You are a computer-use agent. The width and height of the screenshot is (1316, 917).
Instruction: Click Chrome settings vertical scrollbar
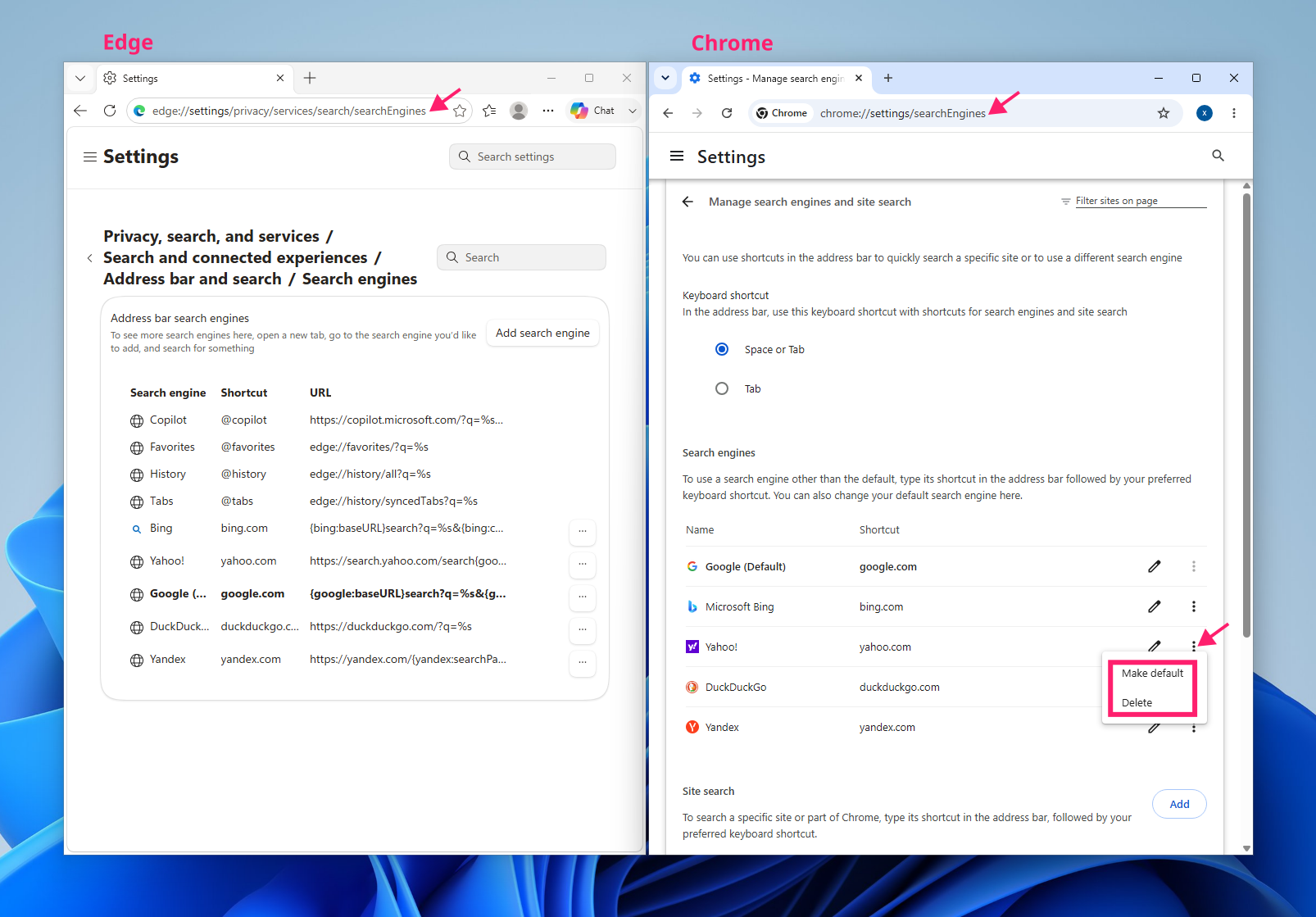[1246, 415]
